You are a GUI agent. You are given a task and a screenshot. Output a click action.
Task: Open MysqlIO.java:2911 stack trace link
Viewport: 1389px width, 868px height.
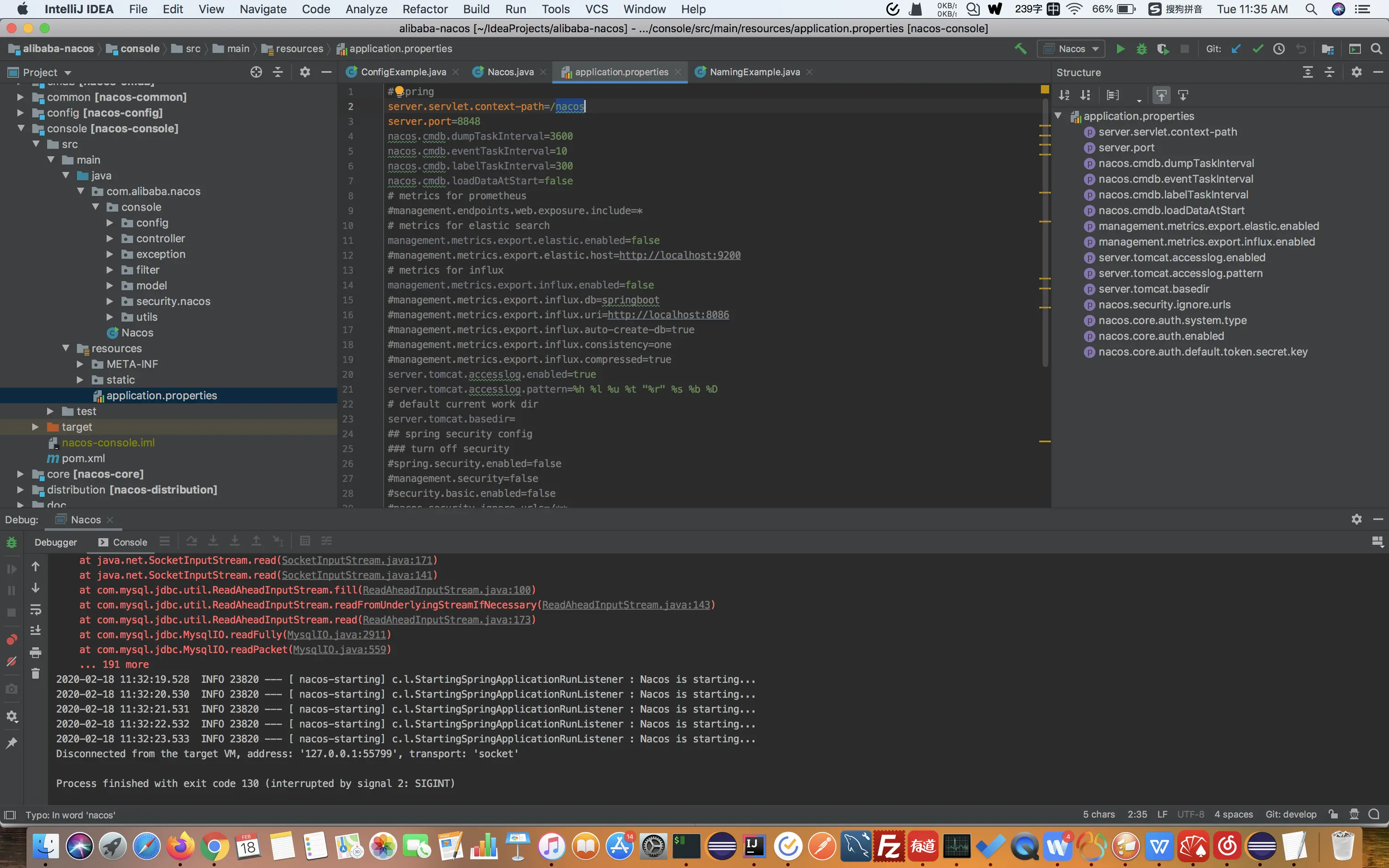coord(336,634)
